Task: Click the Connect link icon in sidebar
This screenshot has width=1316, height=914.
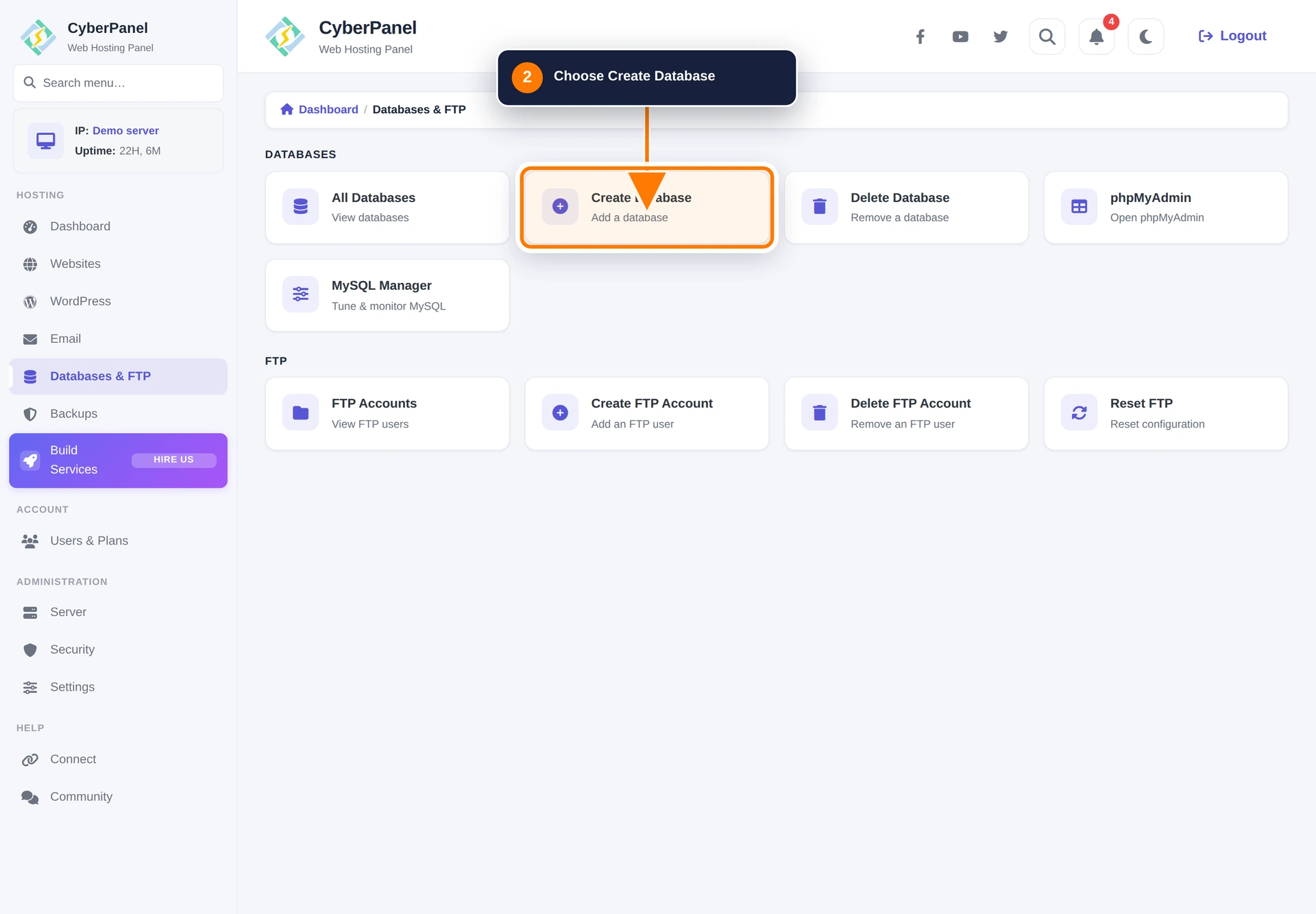Action: click(30, 760)
